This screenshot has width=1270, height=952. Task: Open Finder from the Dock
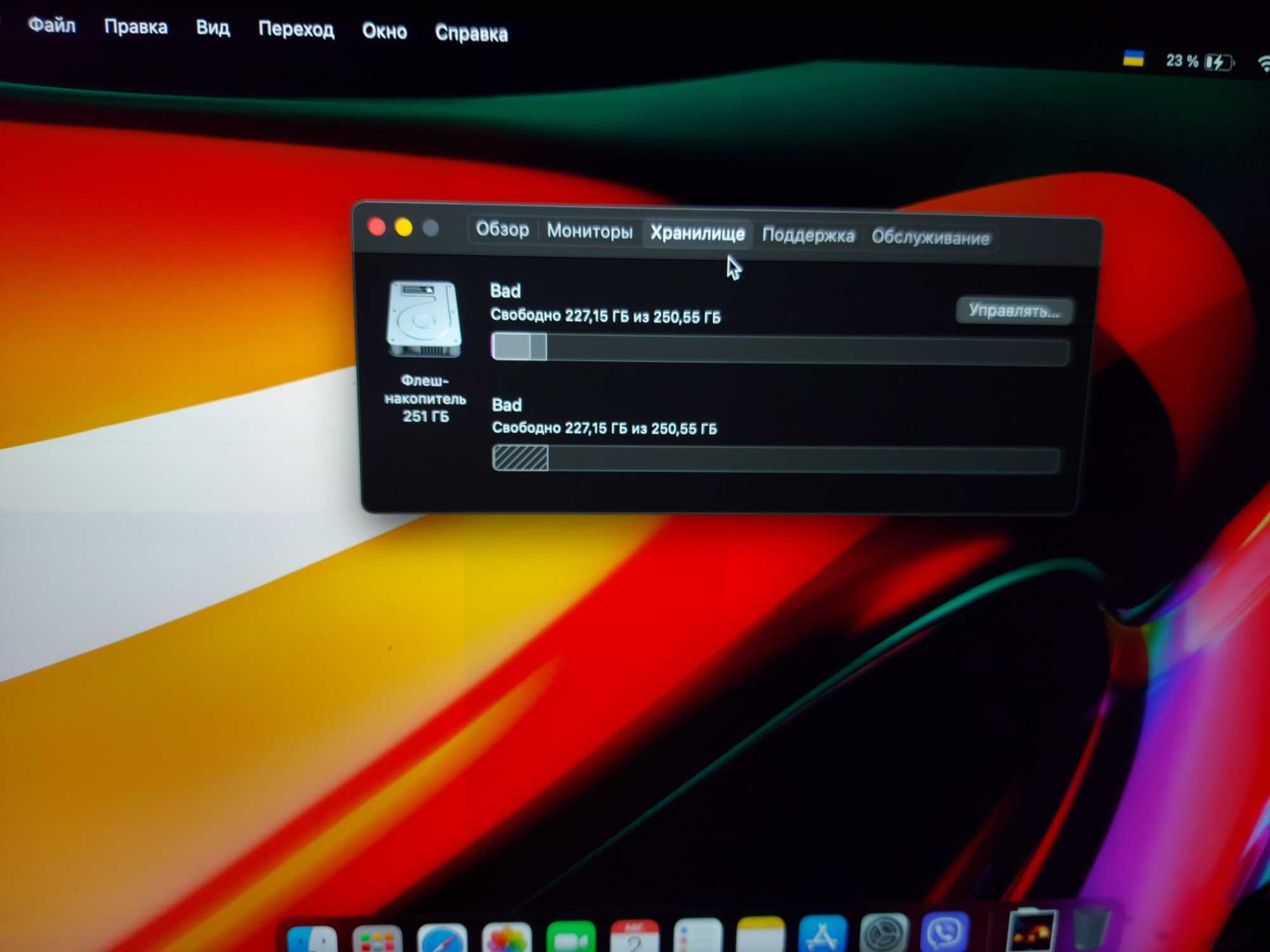[x=312, y=941]
